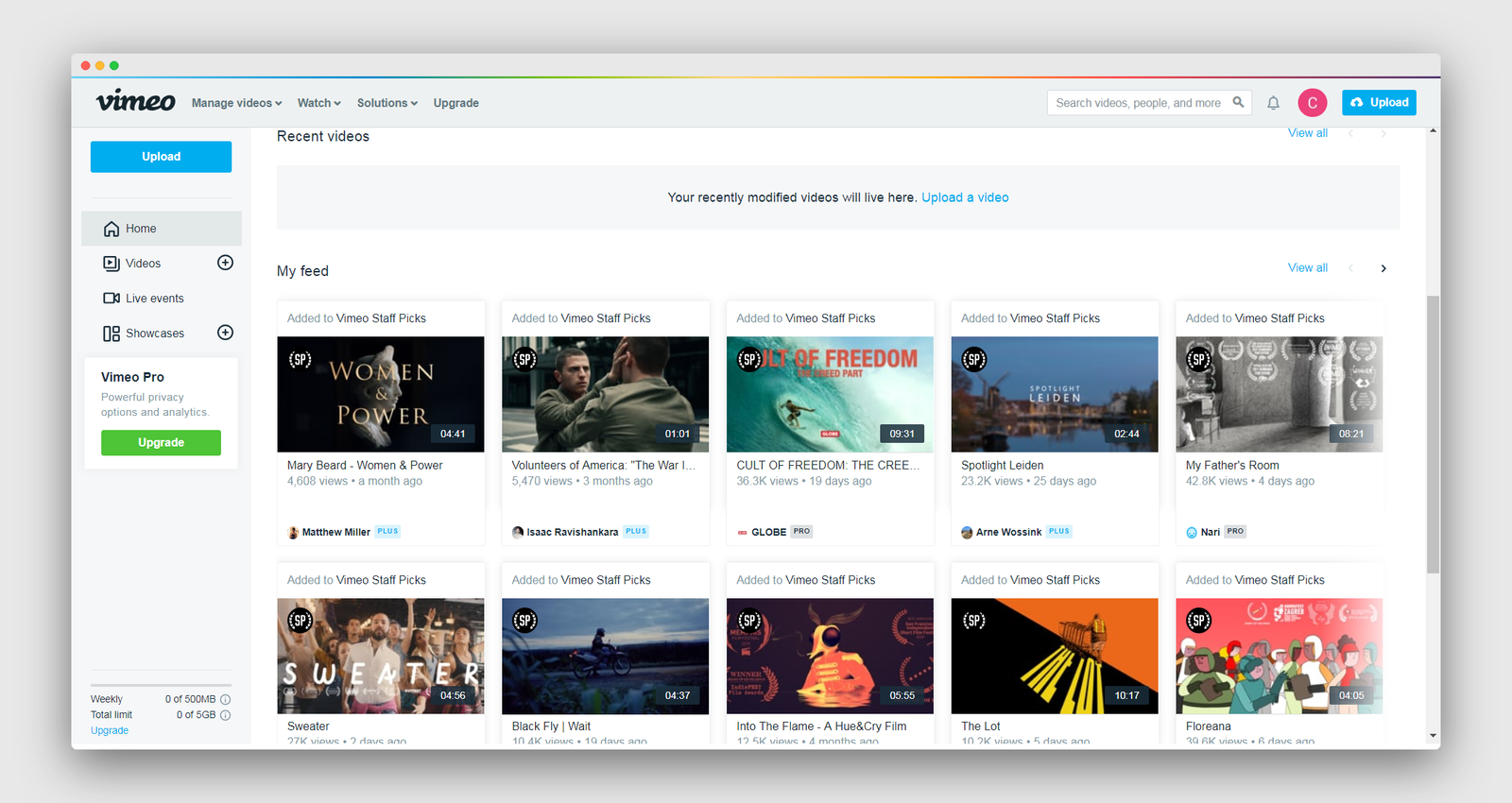The width and height of the screenshot is (1512, 803).
Task: Focus the Search videos, people input
Action: pos(1139,103)
